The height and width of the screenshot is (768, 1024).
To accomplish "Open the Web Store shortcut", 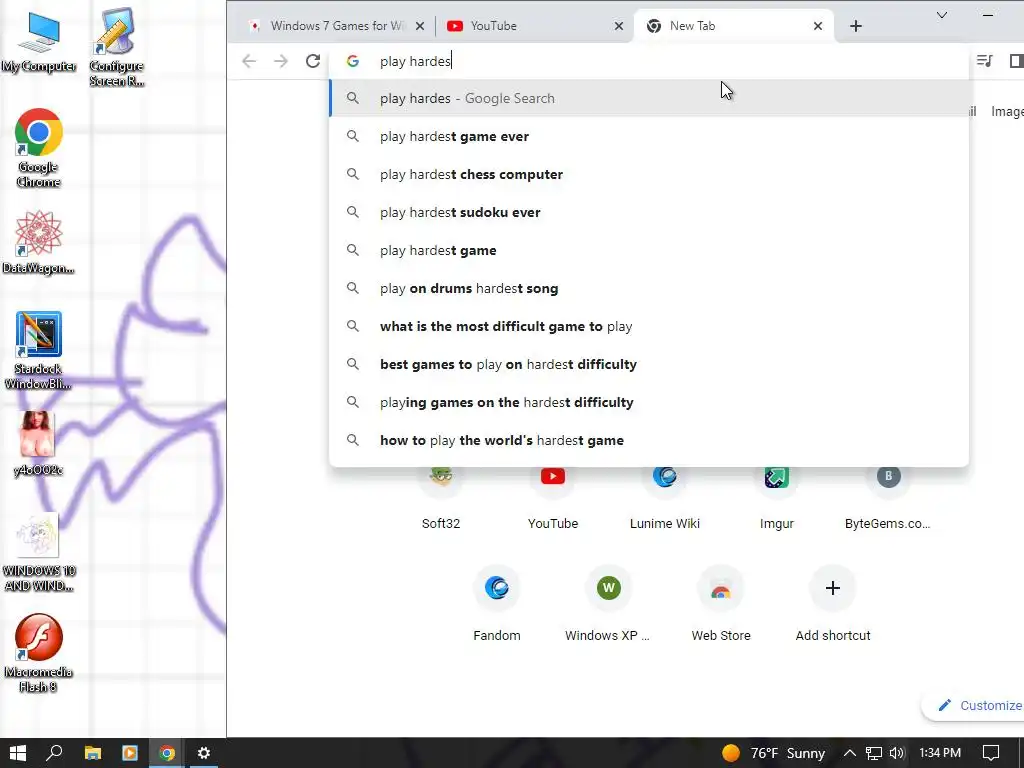I will pyautogui.click(x=721, y=604).
